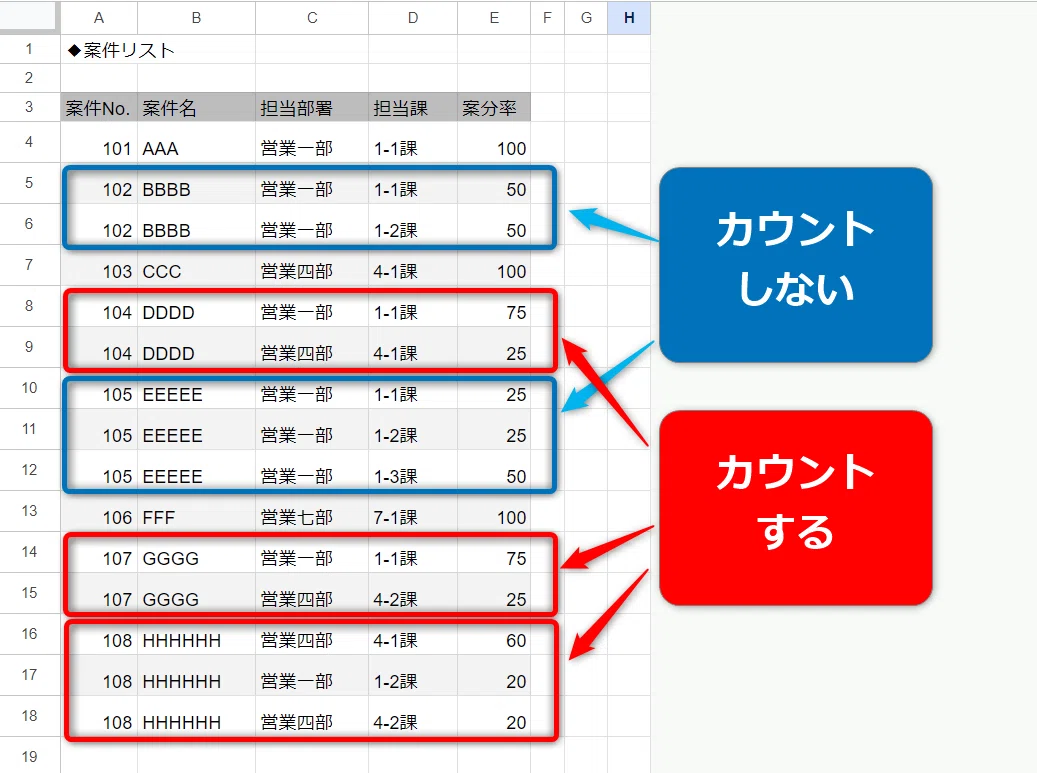Select column D header

coord(413,18)
